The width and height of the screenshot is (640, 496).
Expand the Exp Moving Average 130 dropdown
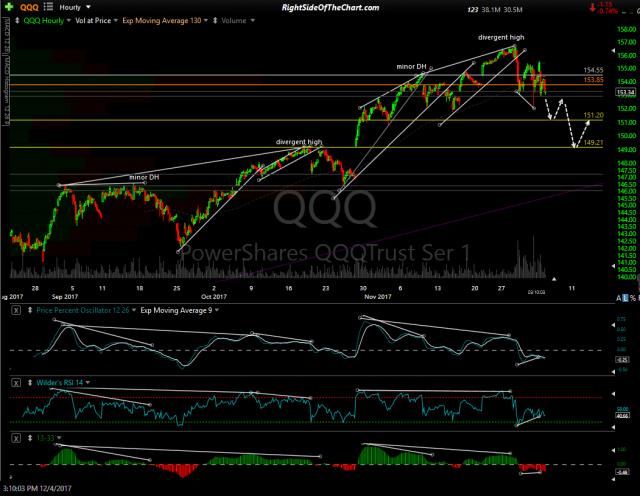(x=206, y=20)
